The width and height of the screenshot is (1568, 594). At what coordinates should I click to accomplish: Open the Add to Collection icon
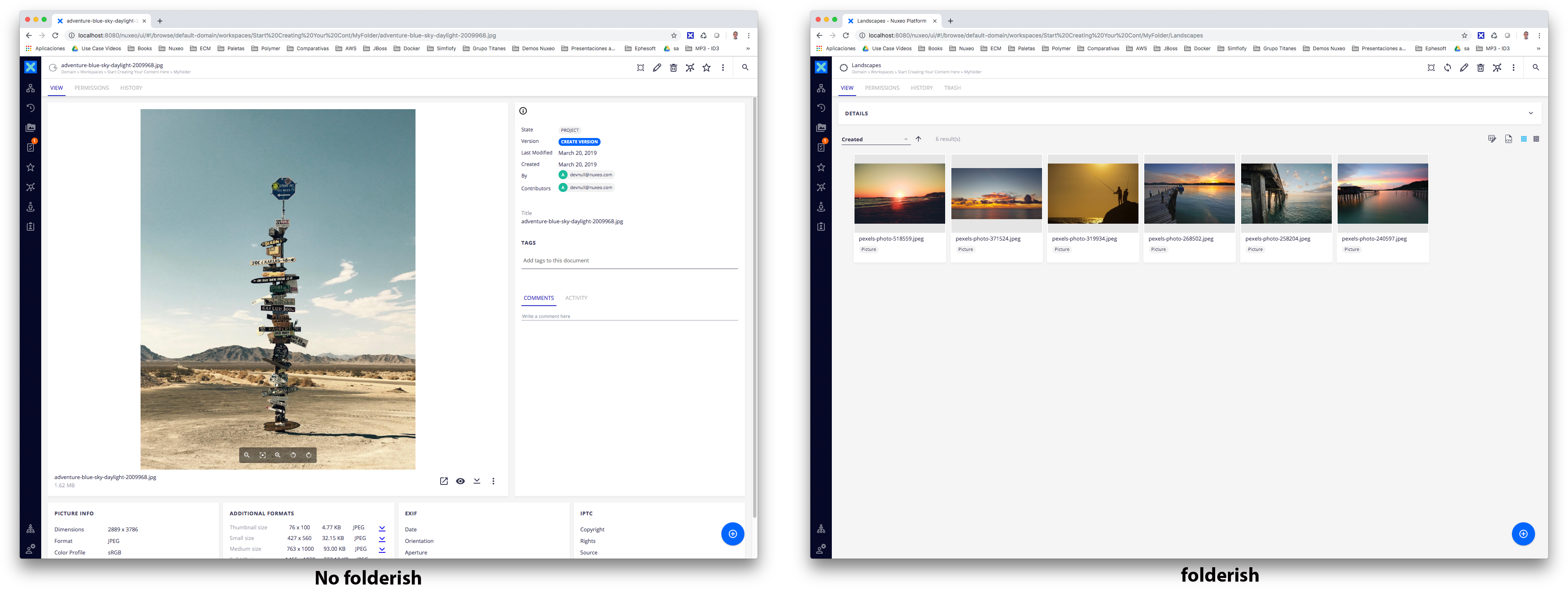tap(641, 68)
